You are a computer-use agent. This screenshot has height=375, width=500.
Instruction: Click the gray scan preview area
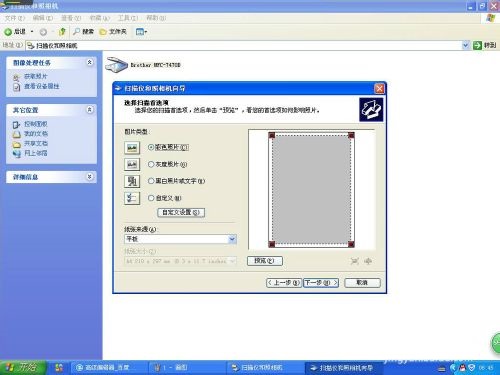pyautogui.click(x=311, y=190)
